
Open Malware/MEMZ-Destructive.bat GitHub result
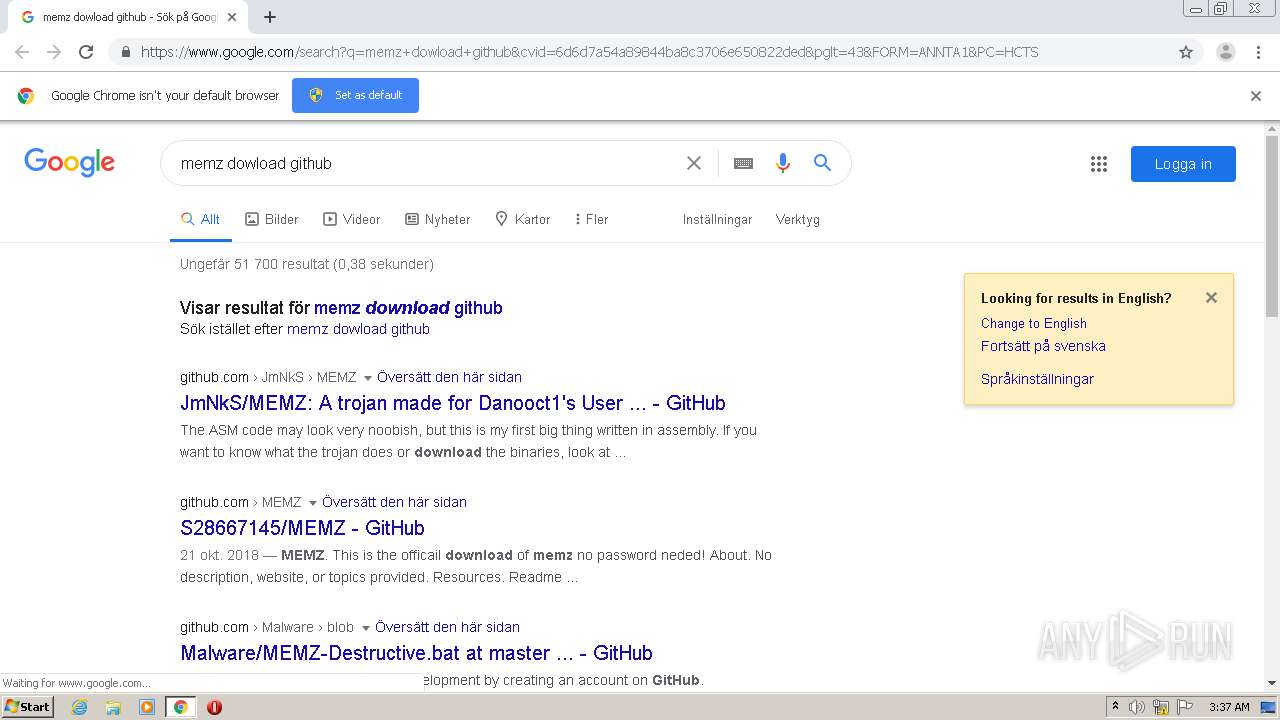(416, 653)
